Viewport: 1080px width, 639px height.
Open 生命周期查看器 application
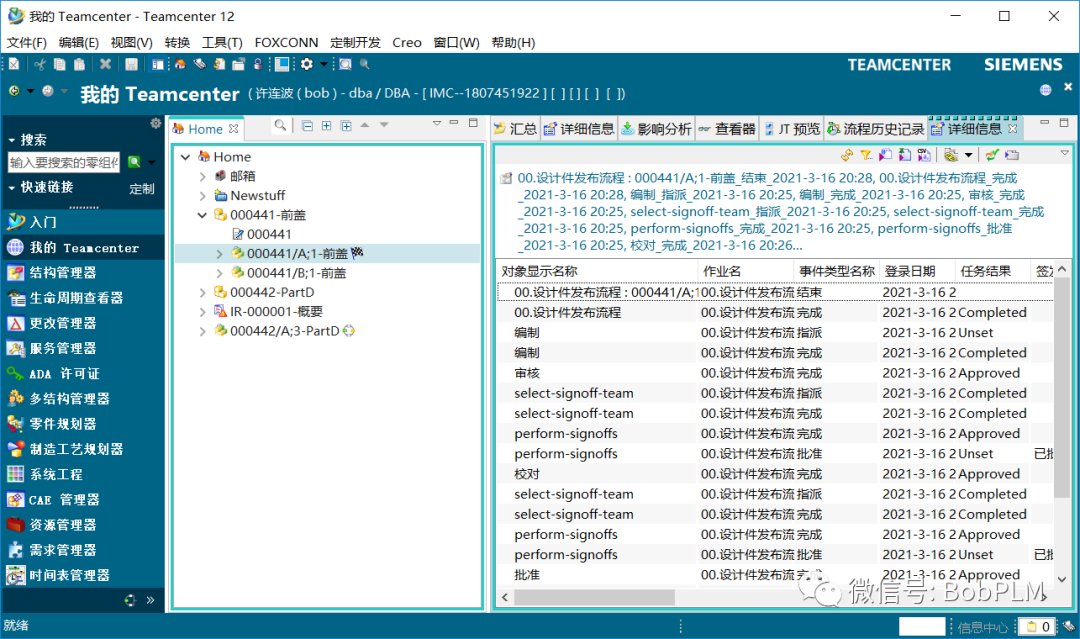pos(83,297)
